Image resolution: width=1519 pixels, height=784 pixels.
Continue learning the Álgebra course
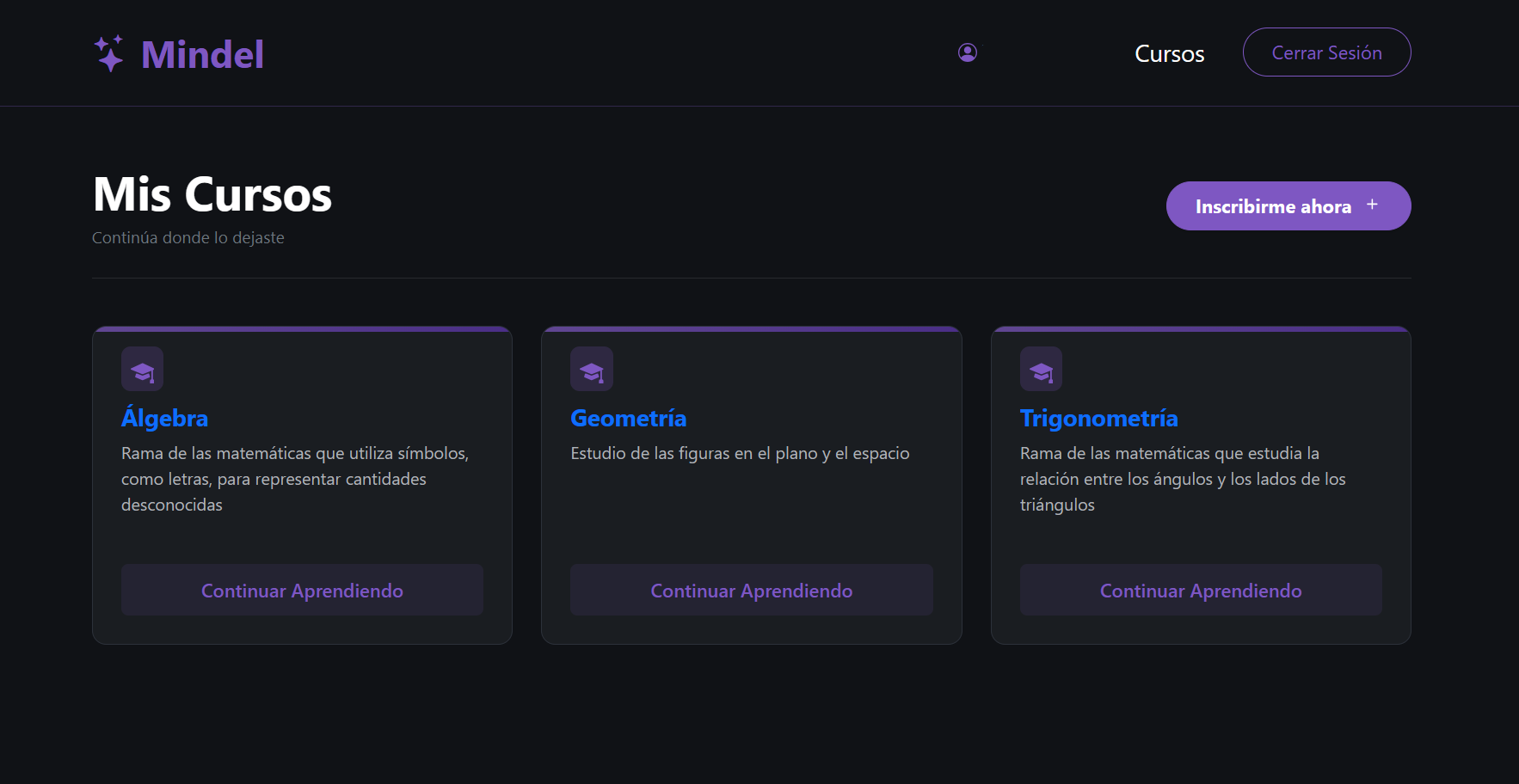pyautogui.click(x=302, y=591)
